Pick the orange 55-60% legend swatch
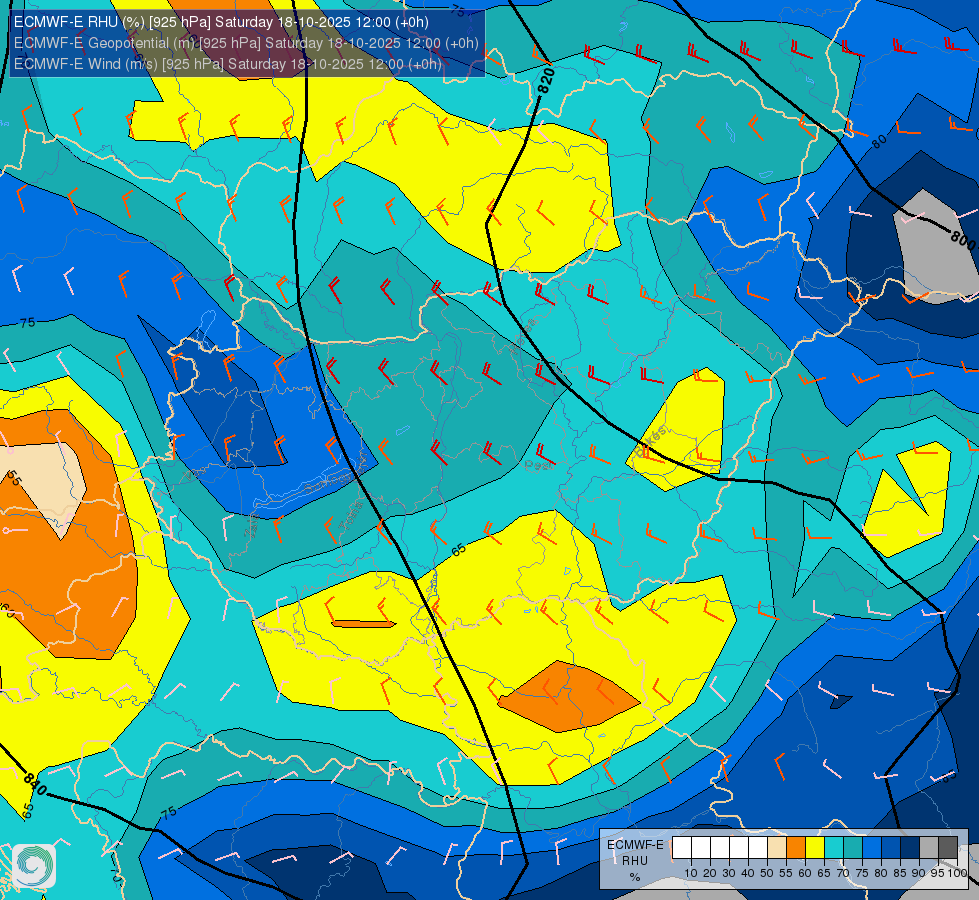Screen dimensions: 979x900 click(x=795, y=848)
